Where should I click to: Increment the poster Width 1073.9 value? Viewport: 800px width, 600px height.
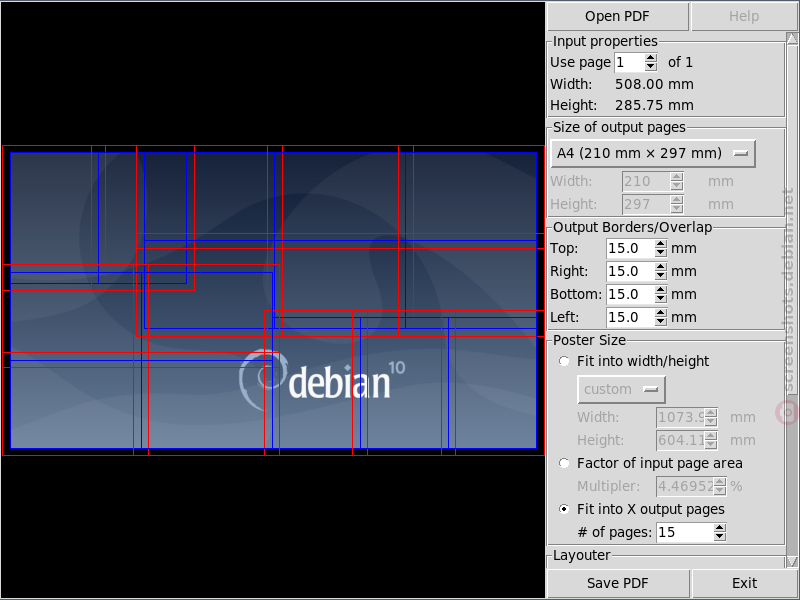711,413
